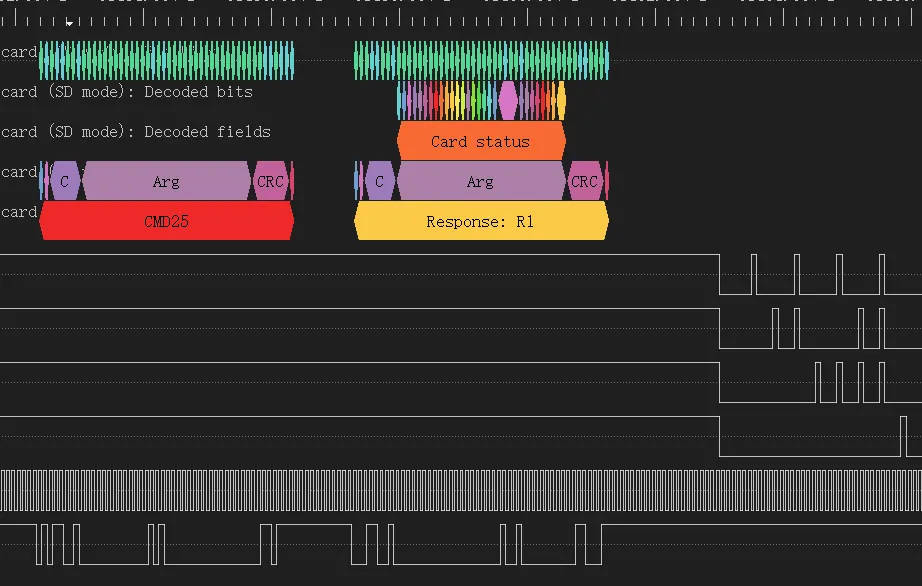The height and width of the screenshot is (586, 922).
Task: Click the small triangle marker on the time ruler
Action: point(68,22)
